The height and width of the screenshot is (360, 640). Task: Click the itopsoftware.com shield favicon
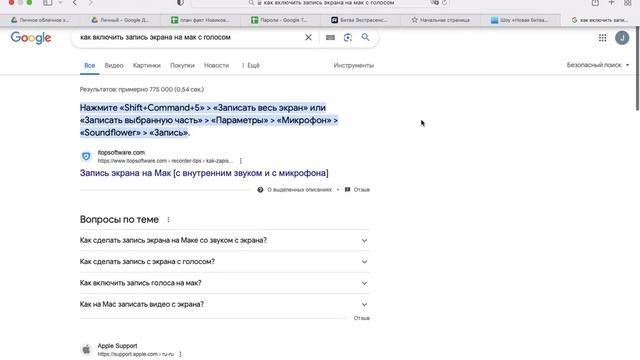click(86, 156)
